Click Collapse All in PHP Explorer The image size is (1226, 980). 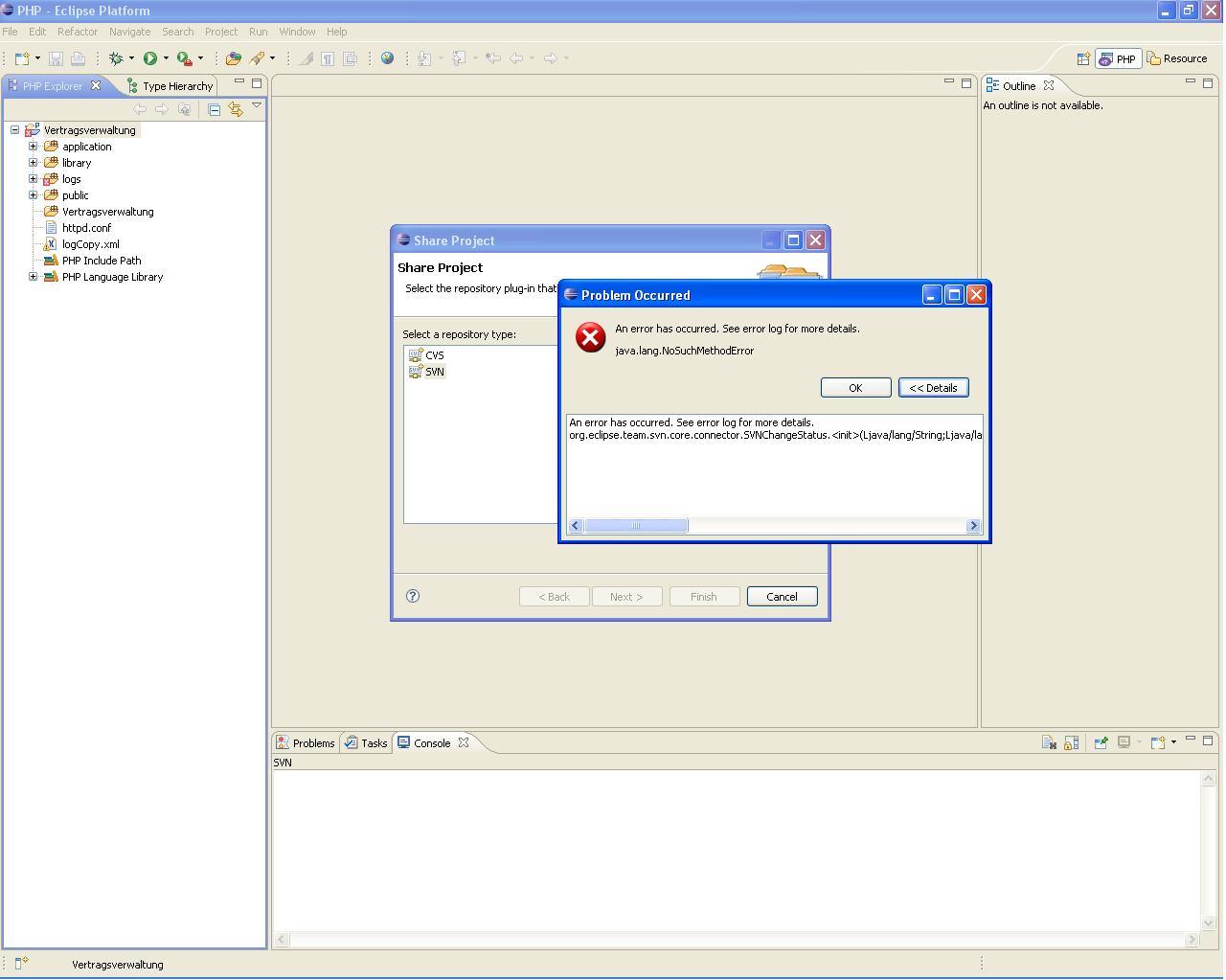tap(214, 110)
